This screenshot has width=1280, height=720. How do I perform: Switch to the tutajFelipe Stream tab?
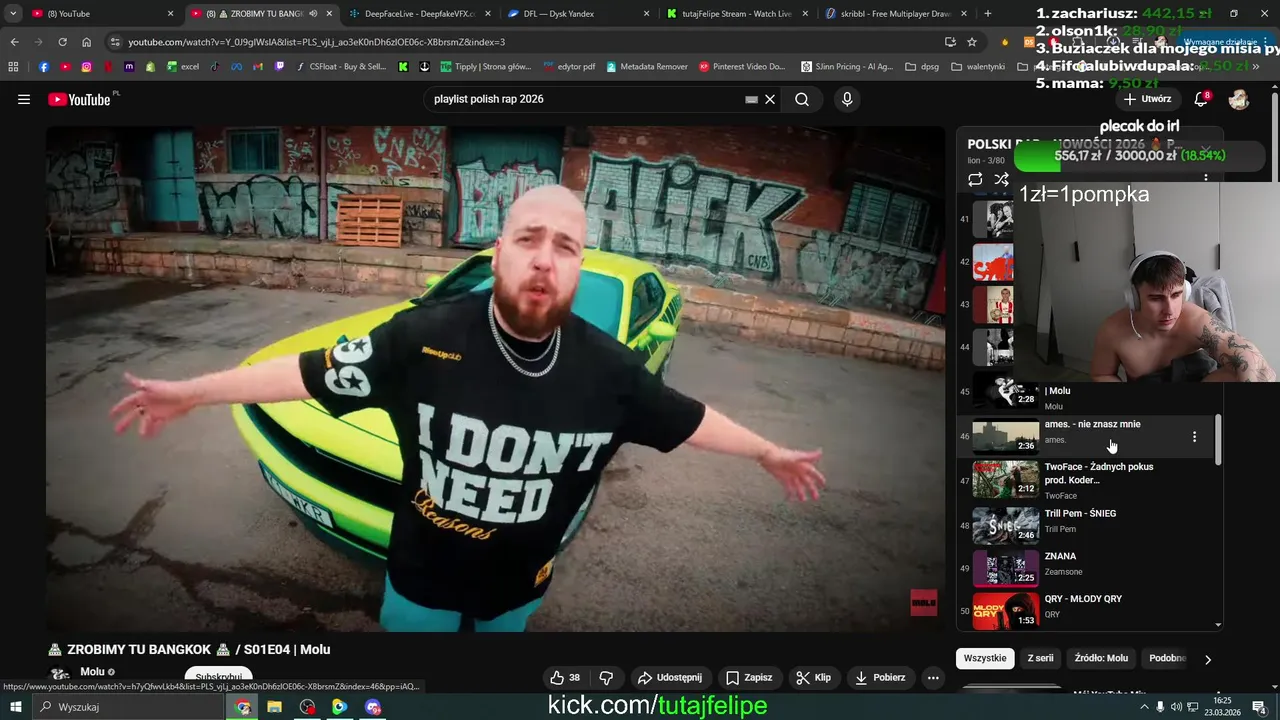tap(736, 13)
